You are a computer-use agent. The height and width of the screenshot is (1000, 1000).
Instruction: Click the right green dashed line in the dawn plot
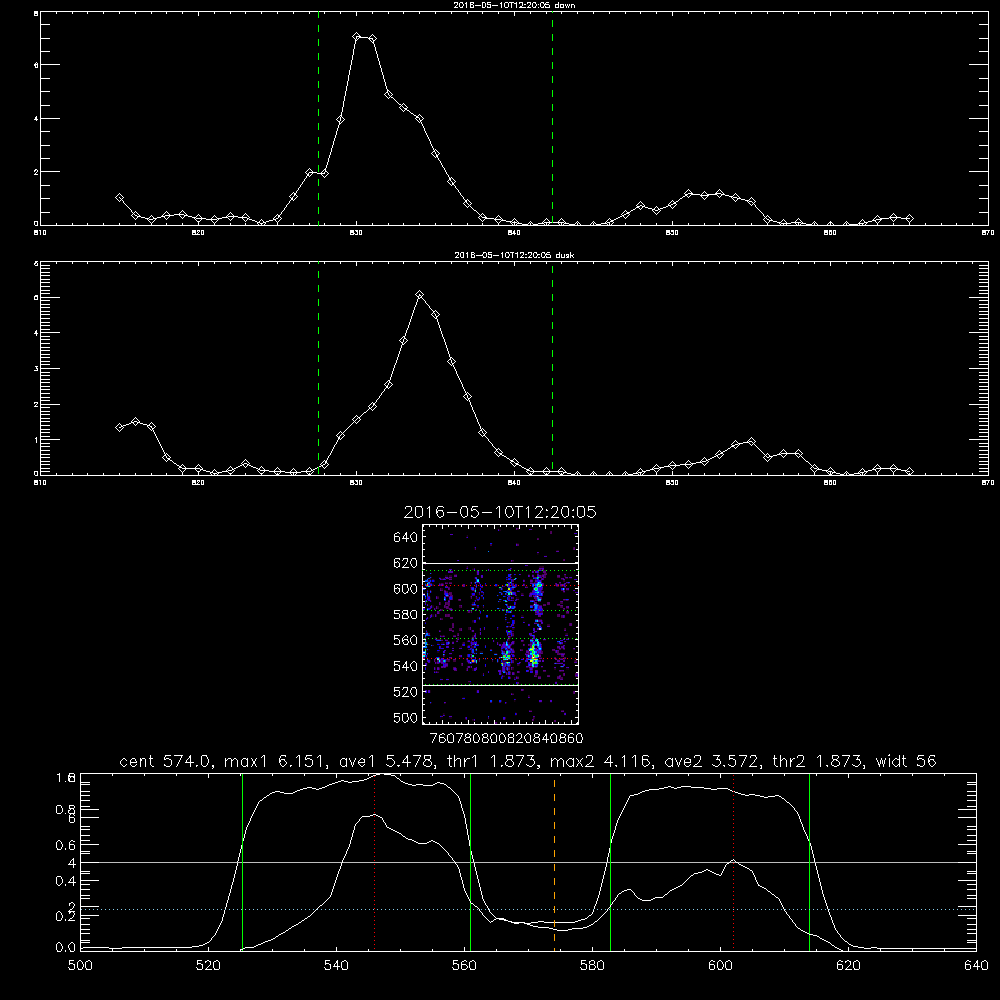pos(552,118)
